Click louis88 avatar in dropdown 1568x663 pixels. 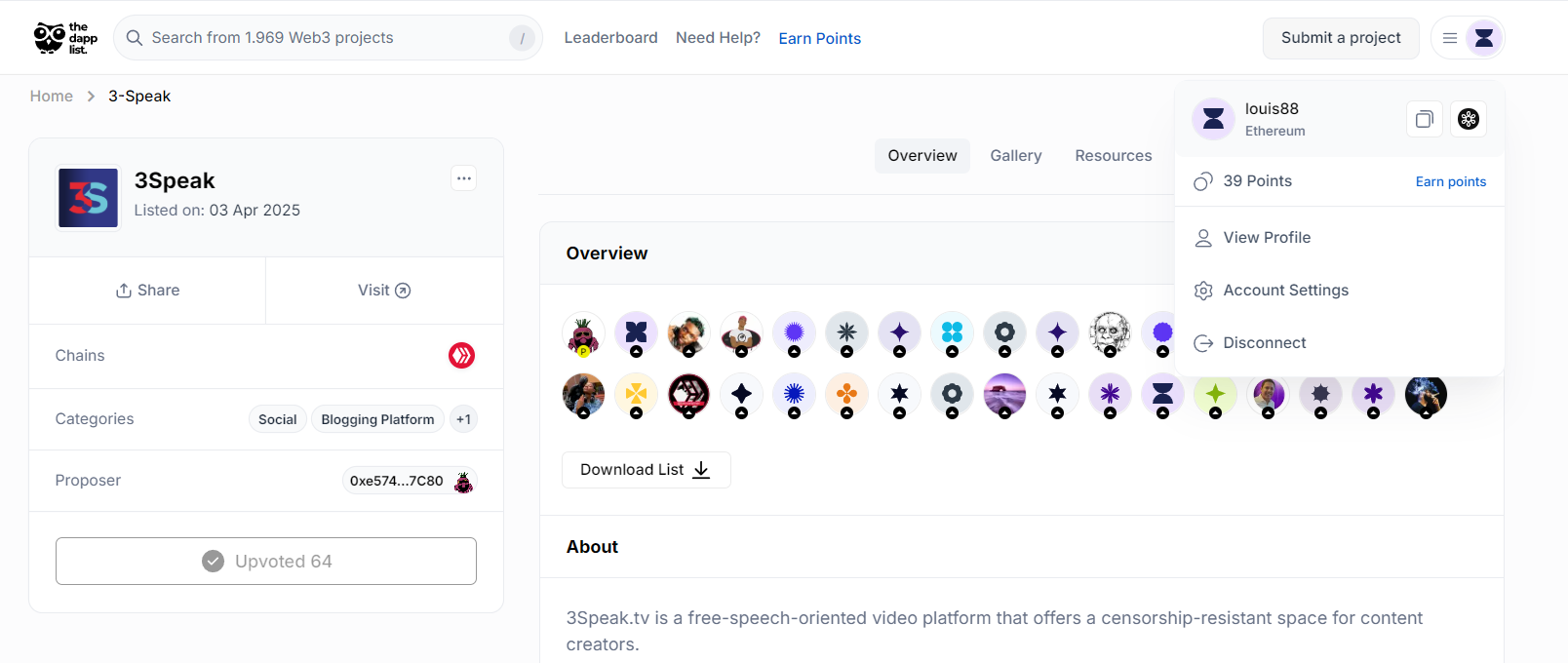(x=1213, y=119)
